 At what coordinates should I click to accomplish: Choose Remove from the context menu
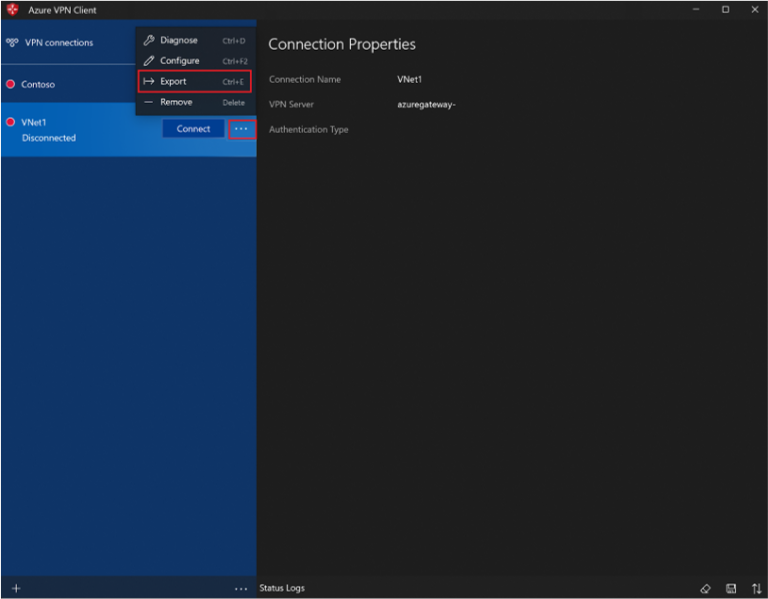(194, 102)
